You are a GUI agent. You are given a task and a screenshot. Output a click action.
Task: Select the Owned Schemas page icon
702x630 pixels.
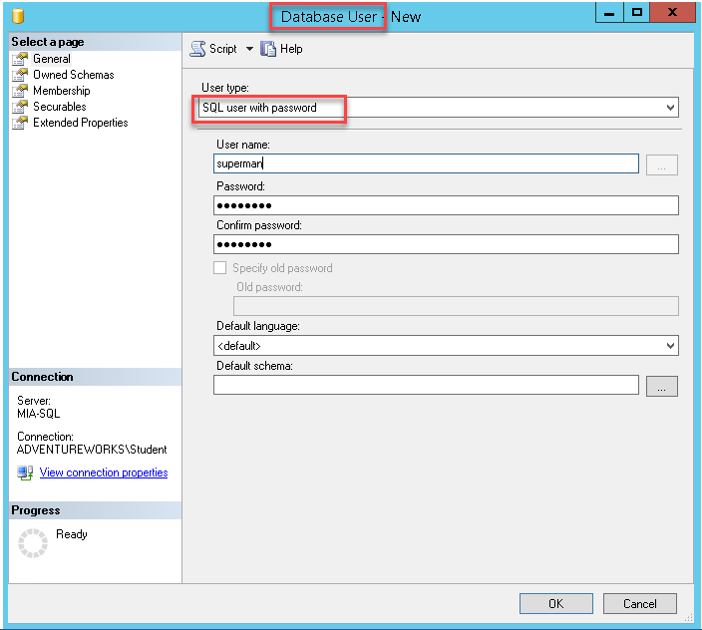point(20,75)
